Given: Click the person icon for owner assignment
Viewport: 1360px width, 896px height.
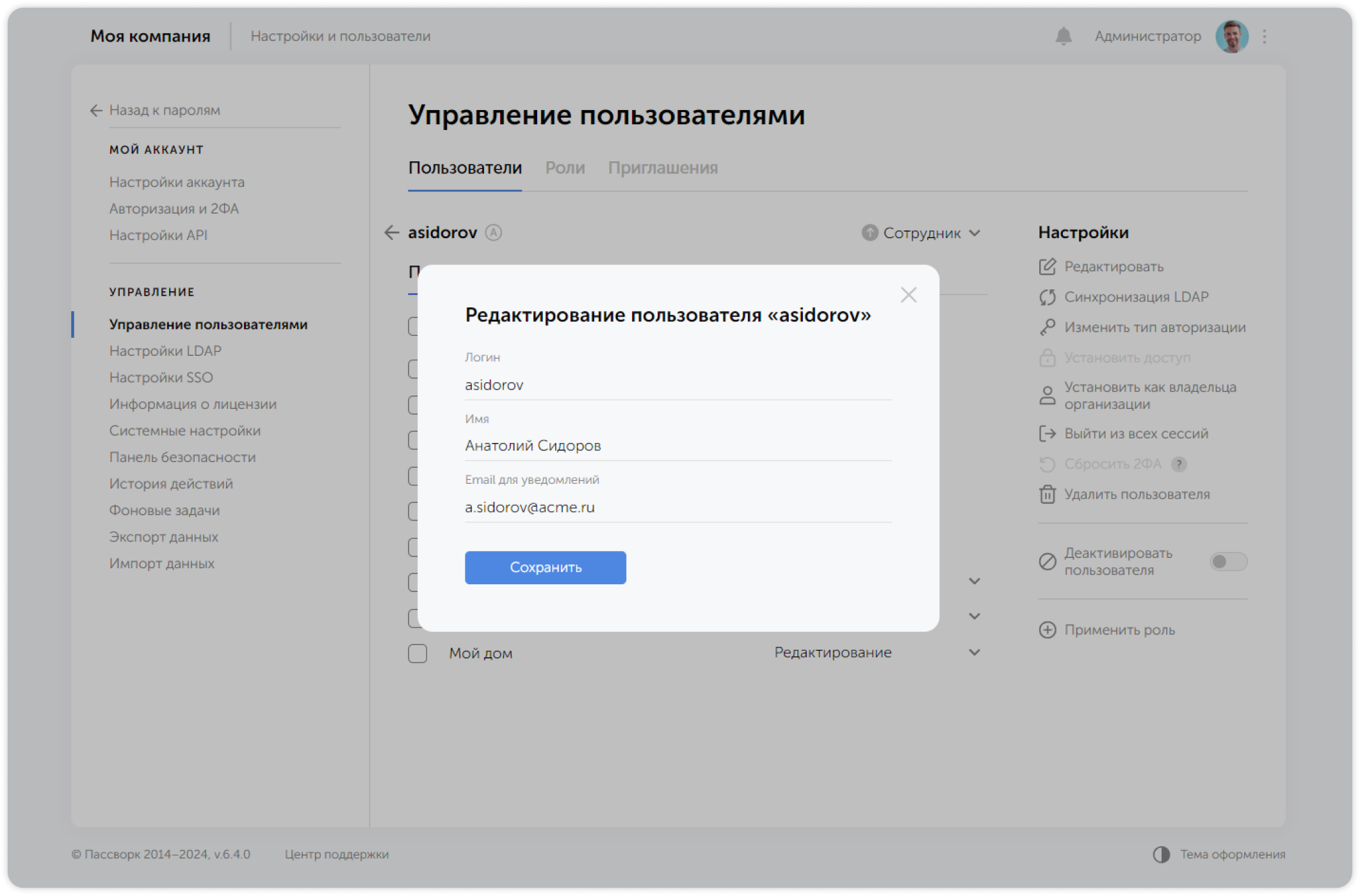Looking at the screenshot, I should (1048, 395).
